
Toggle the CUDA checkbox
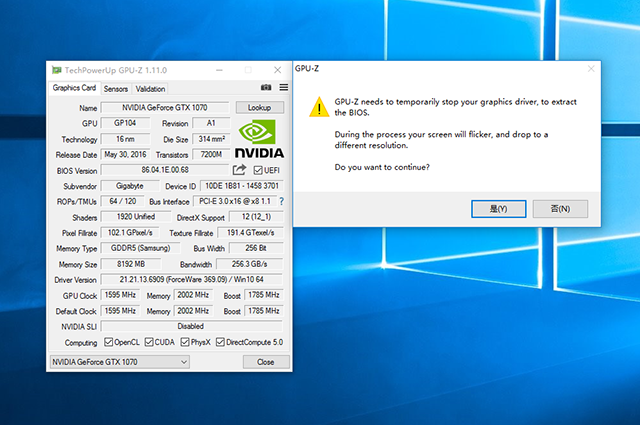pyautogui.click(x=149, y=342)
